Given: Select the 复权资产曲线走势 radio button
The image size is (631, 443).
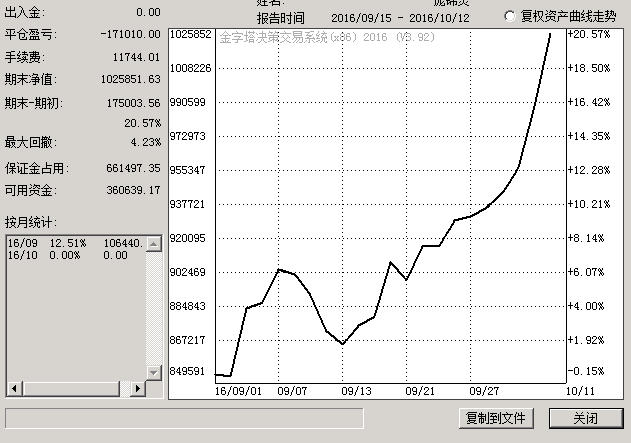Looking at the screenshot, I should [x=510, y=16].
